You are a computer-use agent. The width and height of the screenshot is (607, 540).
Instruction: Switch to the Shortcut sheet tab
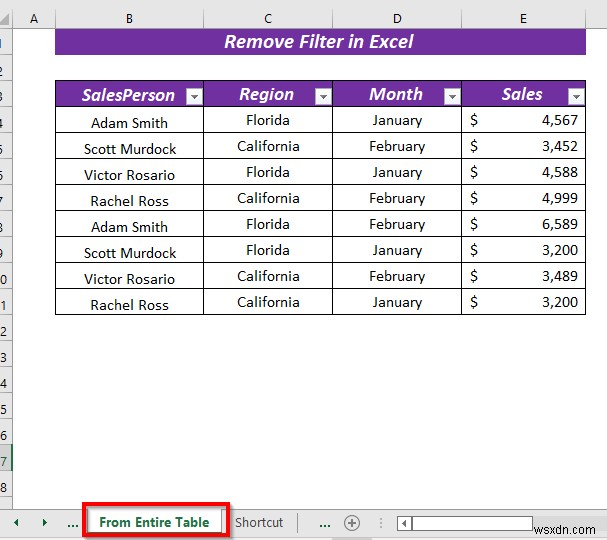(x=259, y=522)
